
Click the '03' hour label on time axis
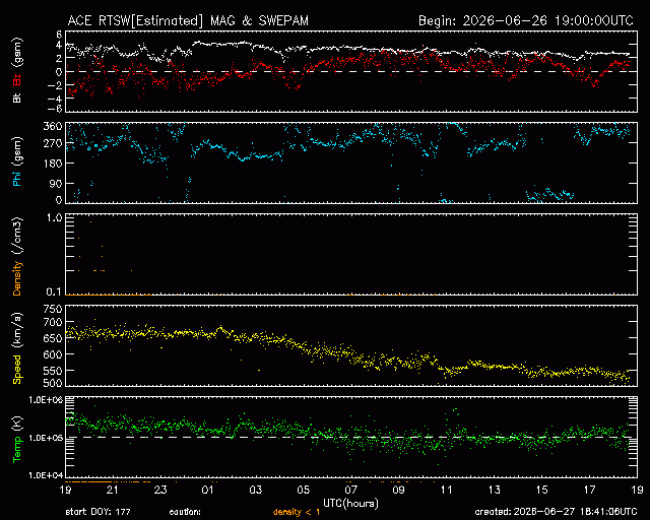point(255,490)
